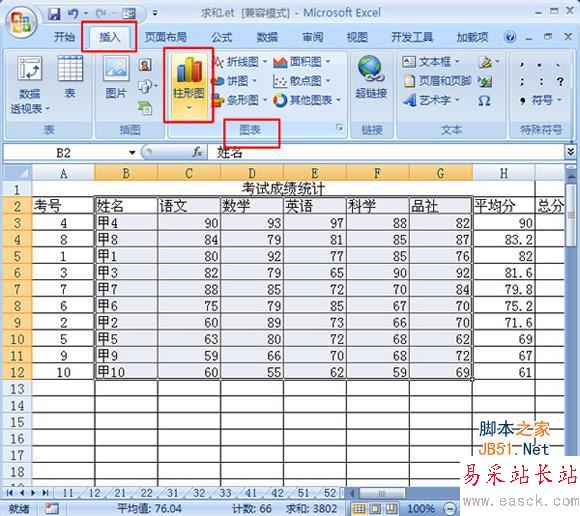Select column H header

coord(504,173)
